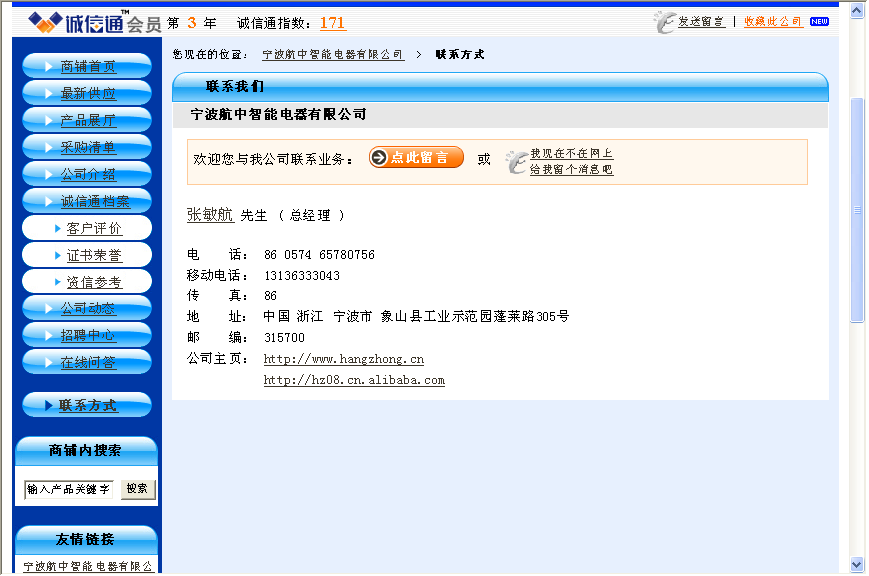Go to 最新供应 sidebar item
Screen dimensions: 869x576
coord(87,94)
